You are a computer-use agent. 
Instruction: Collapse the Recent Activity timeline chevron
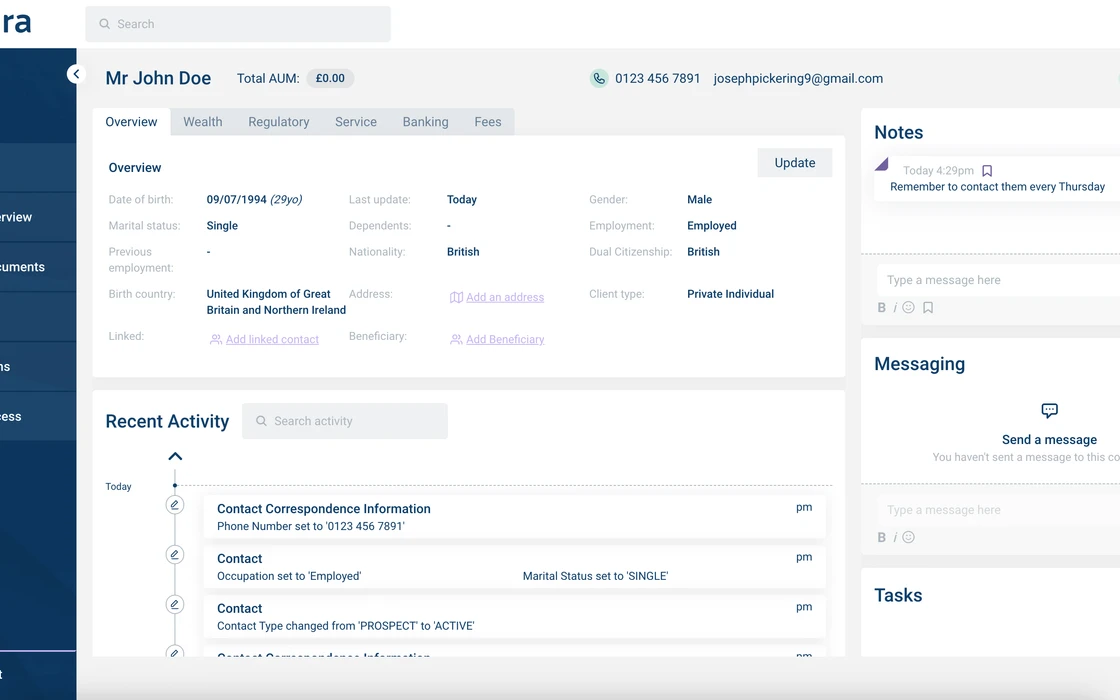pyautogui.click(x=175, y=456)
